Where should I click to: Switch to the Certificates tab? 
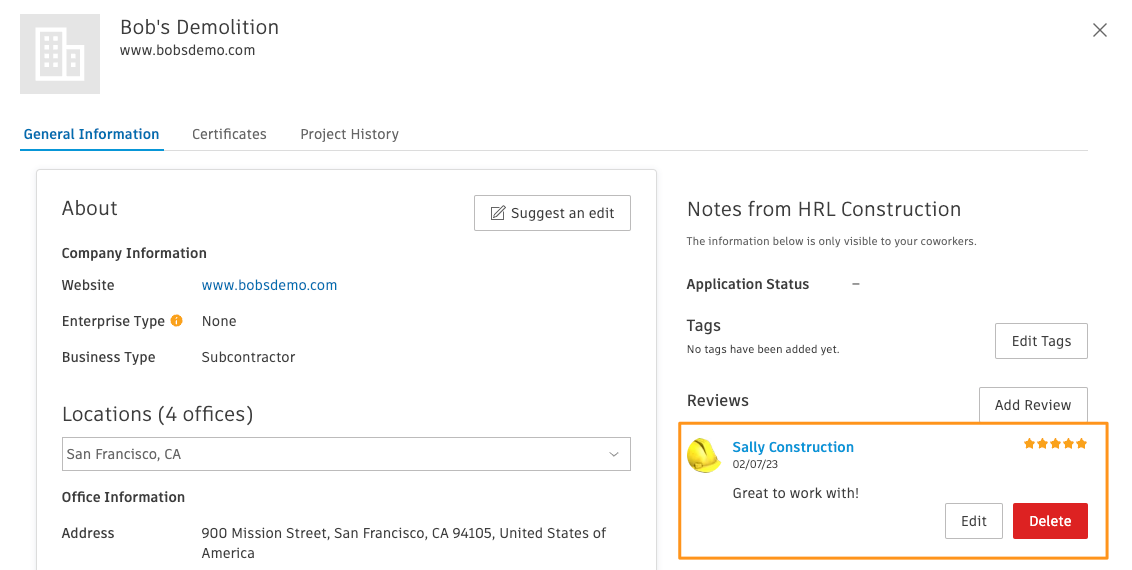[229, 134]
